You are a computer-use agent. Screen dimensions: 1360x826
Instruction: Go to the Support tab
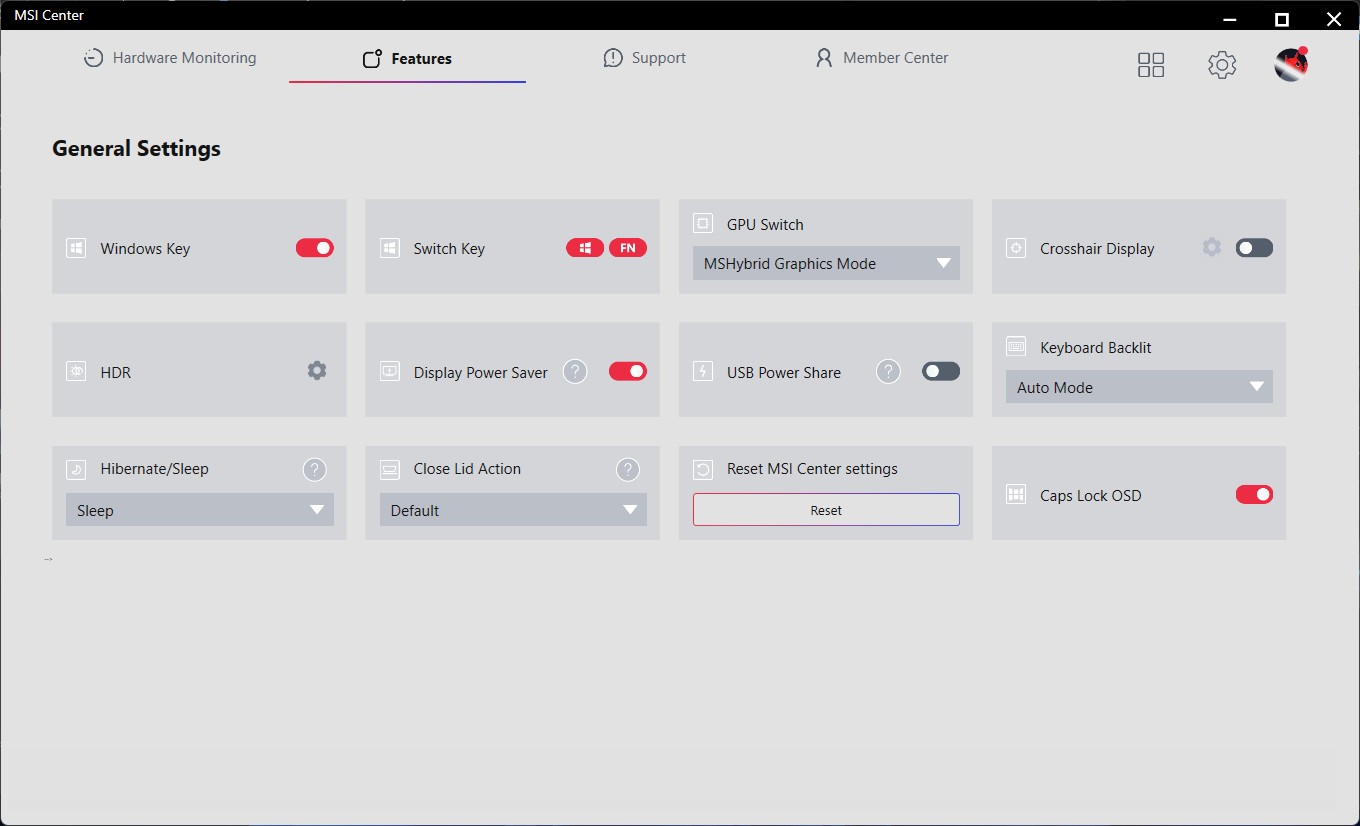[x=645, y=58]
